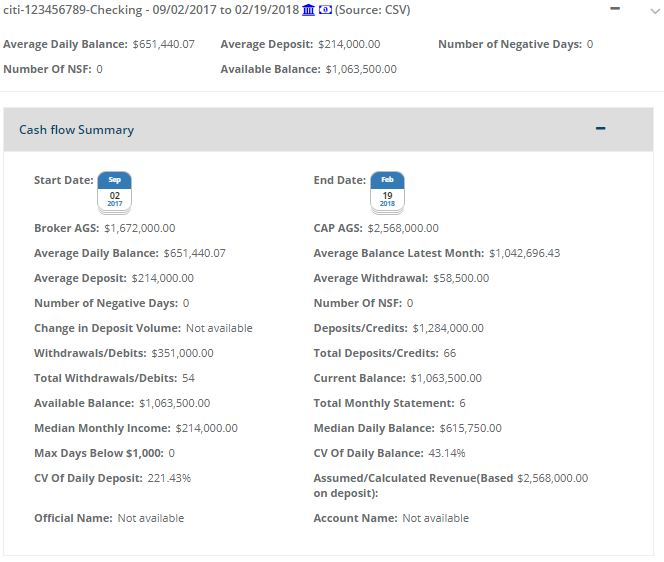Click the summary Available Balance value $1,063,500.00
This screenshot has height=562, width=664.
click(174, 403)
